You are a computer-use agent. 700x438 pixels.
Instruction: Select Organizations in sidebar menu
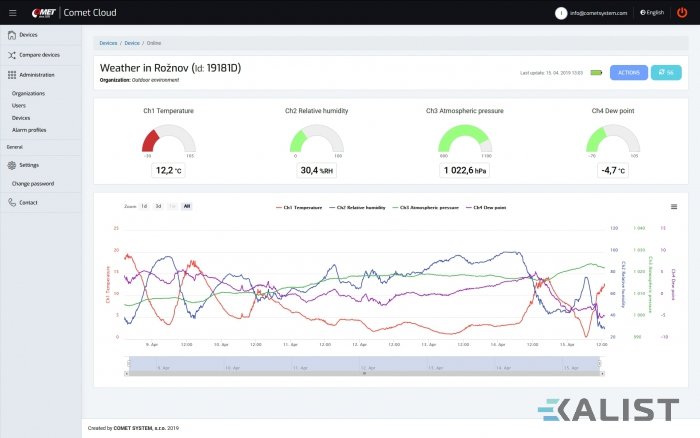click(x=28, y=93)
